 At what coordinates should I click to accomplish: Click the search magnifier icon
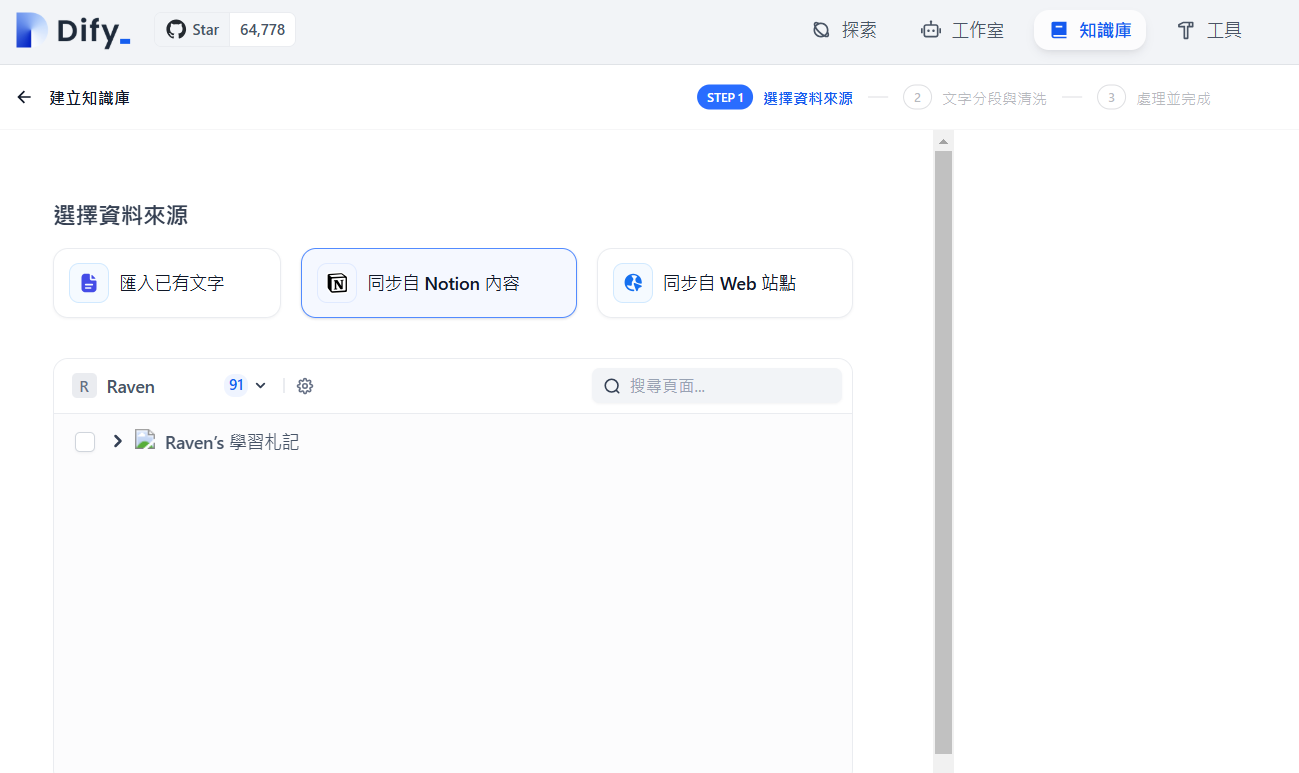pos(612,386)
